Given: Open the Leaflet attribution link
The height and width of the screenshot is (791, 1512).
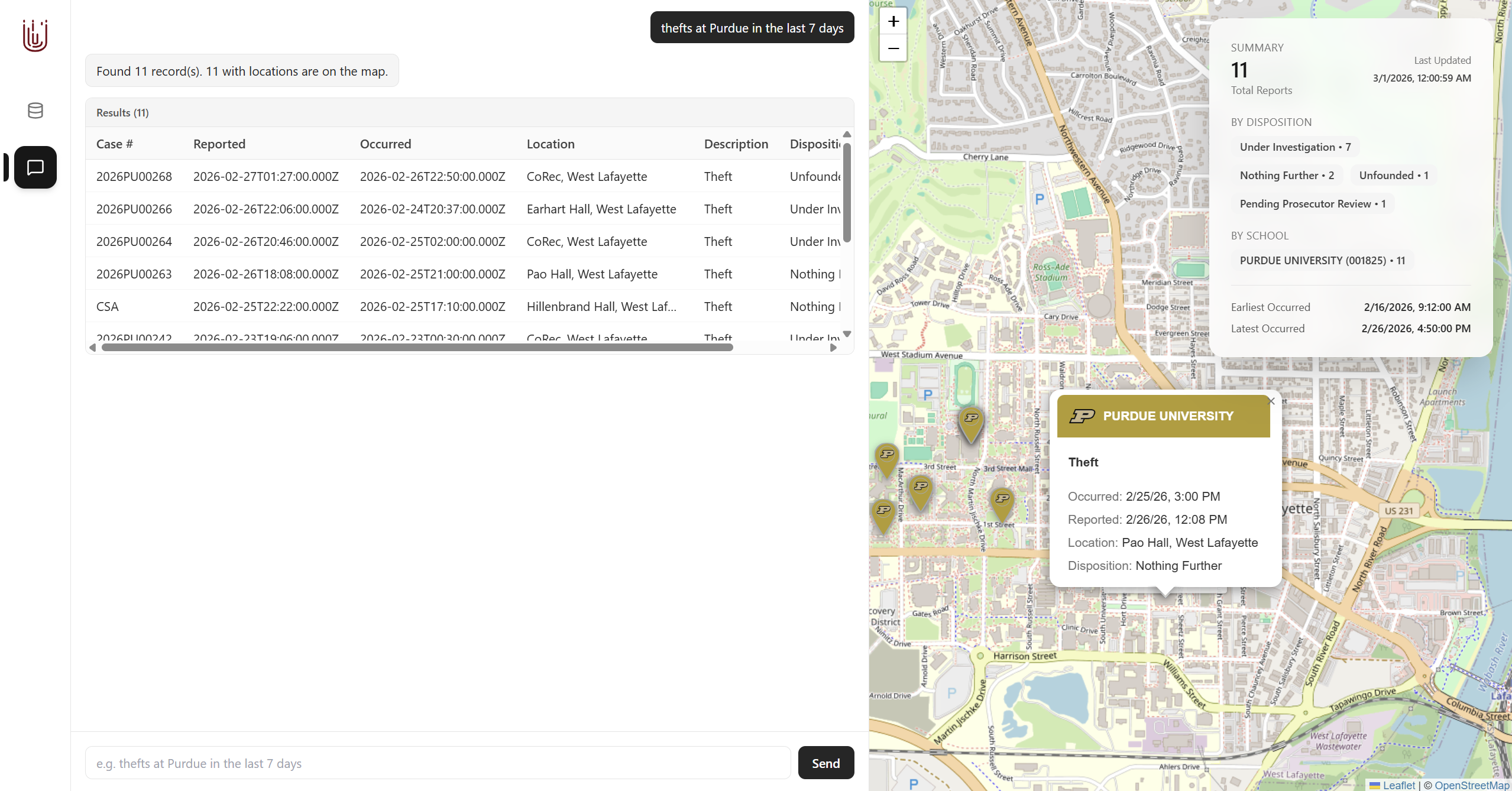Looking at the screenshot, I should [1398, 785].
